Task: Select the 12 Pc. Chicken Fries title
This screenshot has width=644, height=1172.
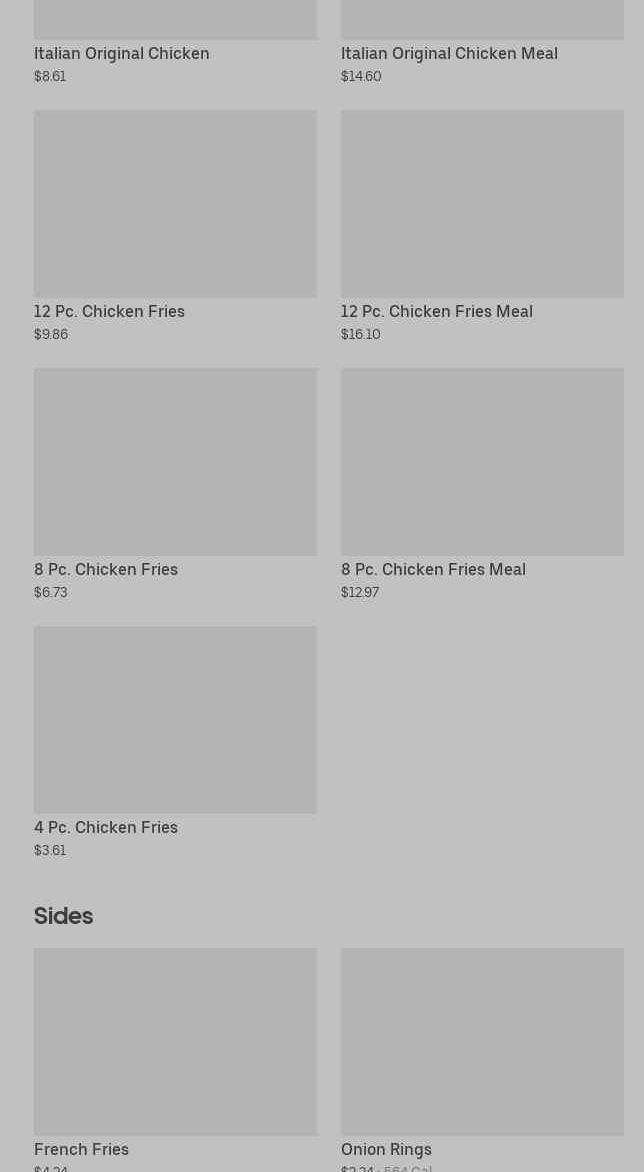Action: click(x=109, y=311)
